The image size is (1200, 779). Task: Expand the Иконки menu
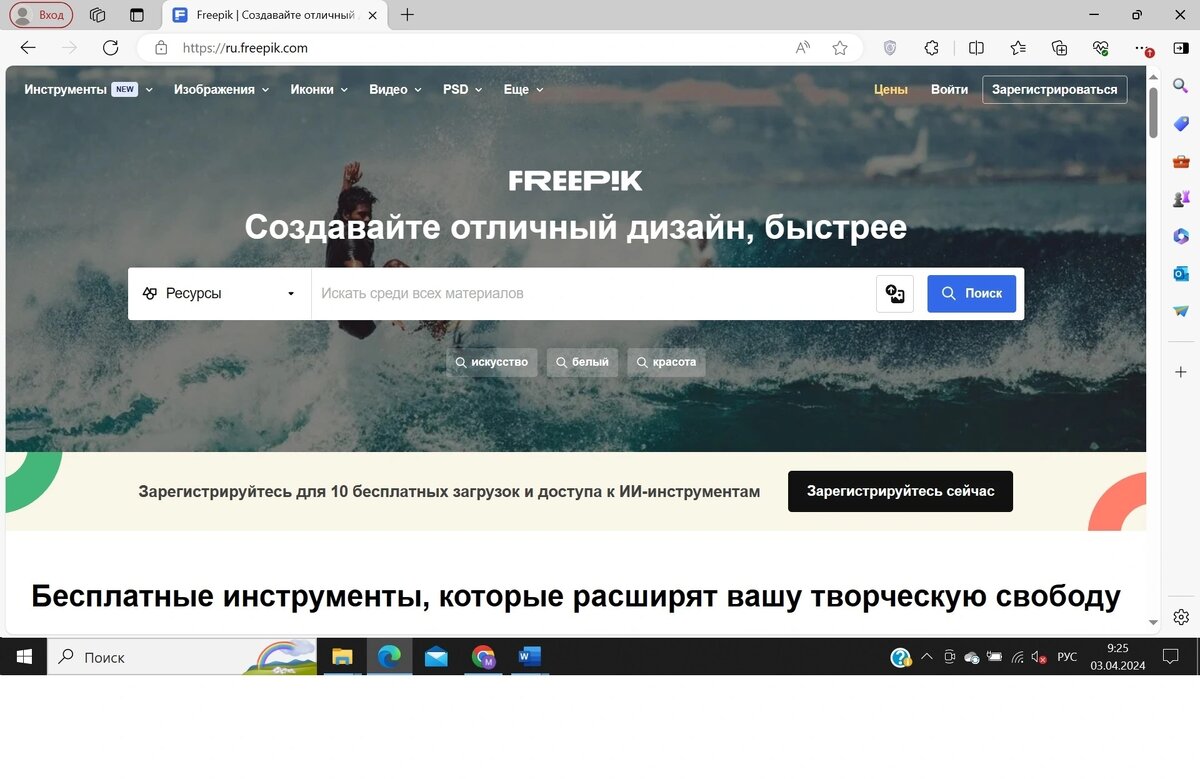[x=319, y=89]
